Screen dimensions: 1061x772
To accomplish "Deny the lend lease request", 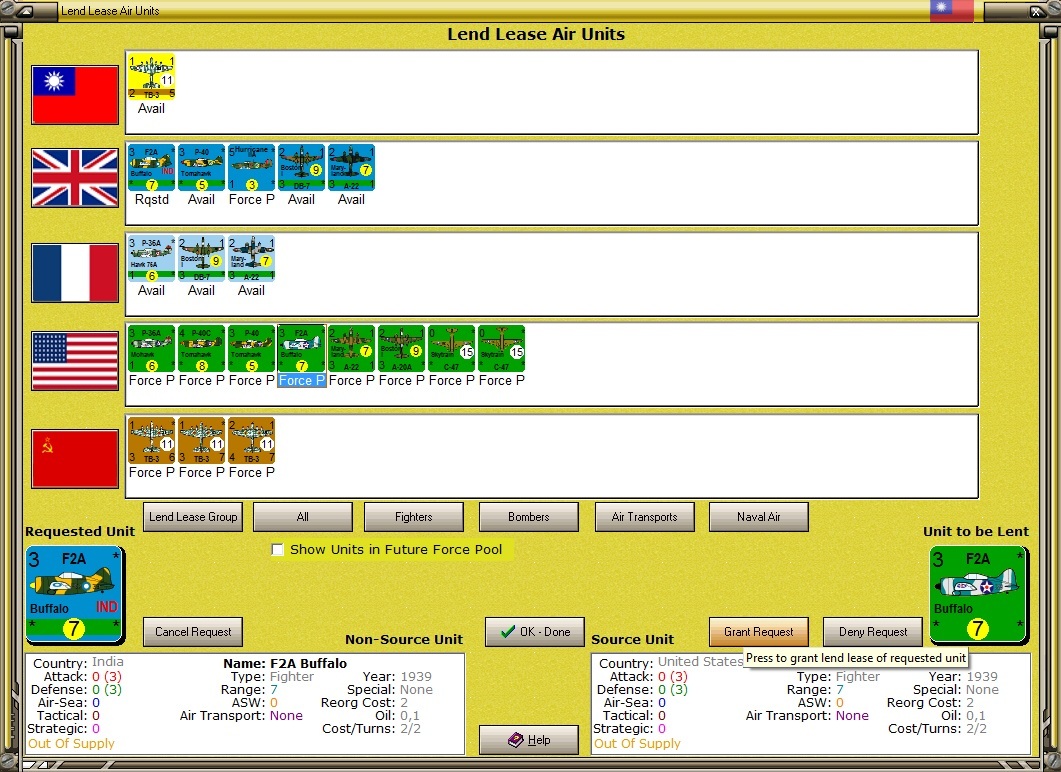I will coord(873,632).
